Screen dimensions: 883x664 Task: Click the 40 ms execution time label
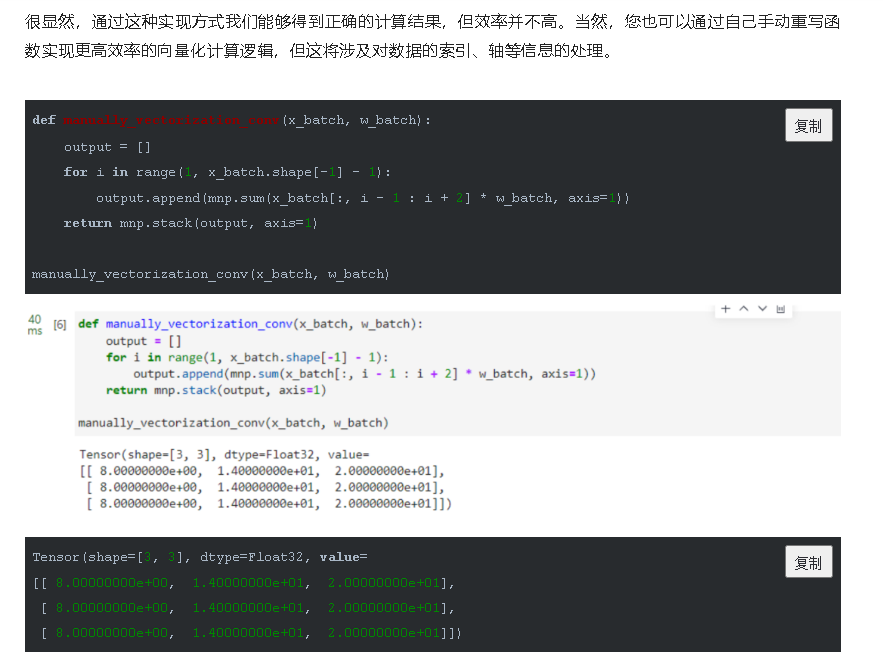[x=35, y=324]
